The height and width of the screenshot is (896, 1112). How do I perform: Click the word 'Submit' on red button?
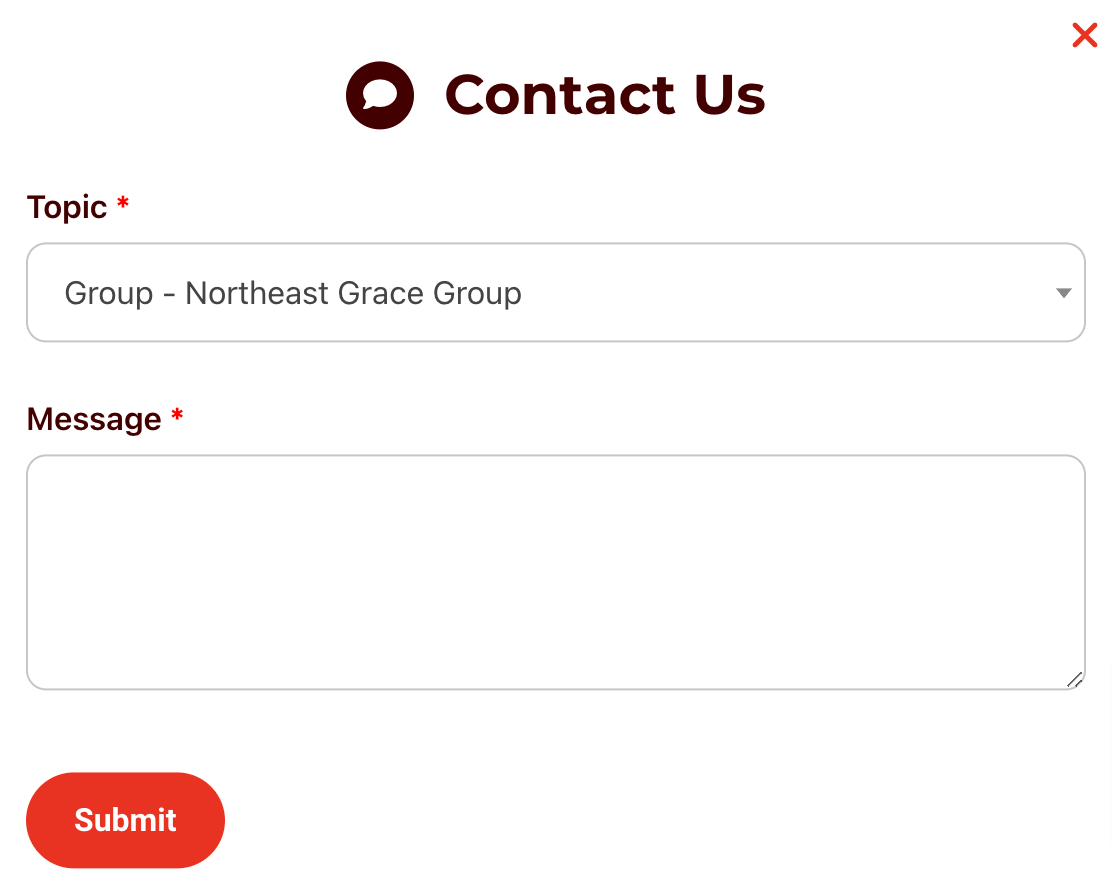(126, 820)
